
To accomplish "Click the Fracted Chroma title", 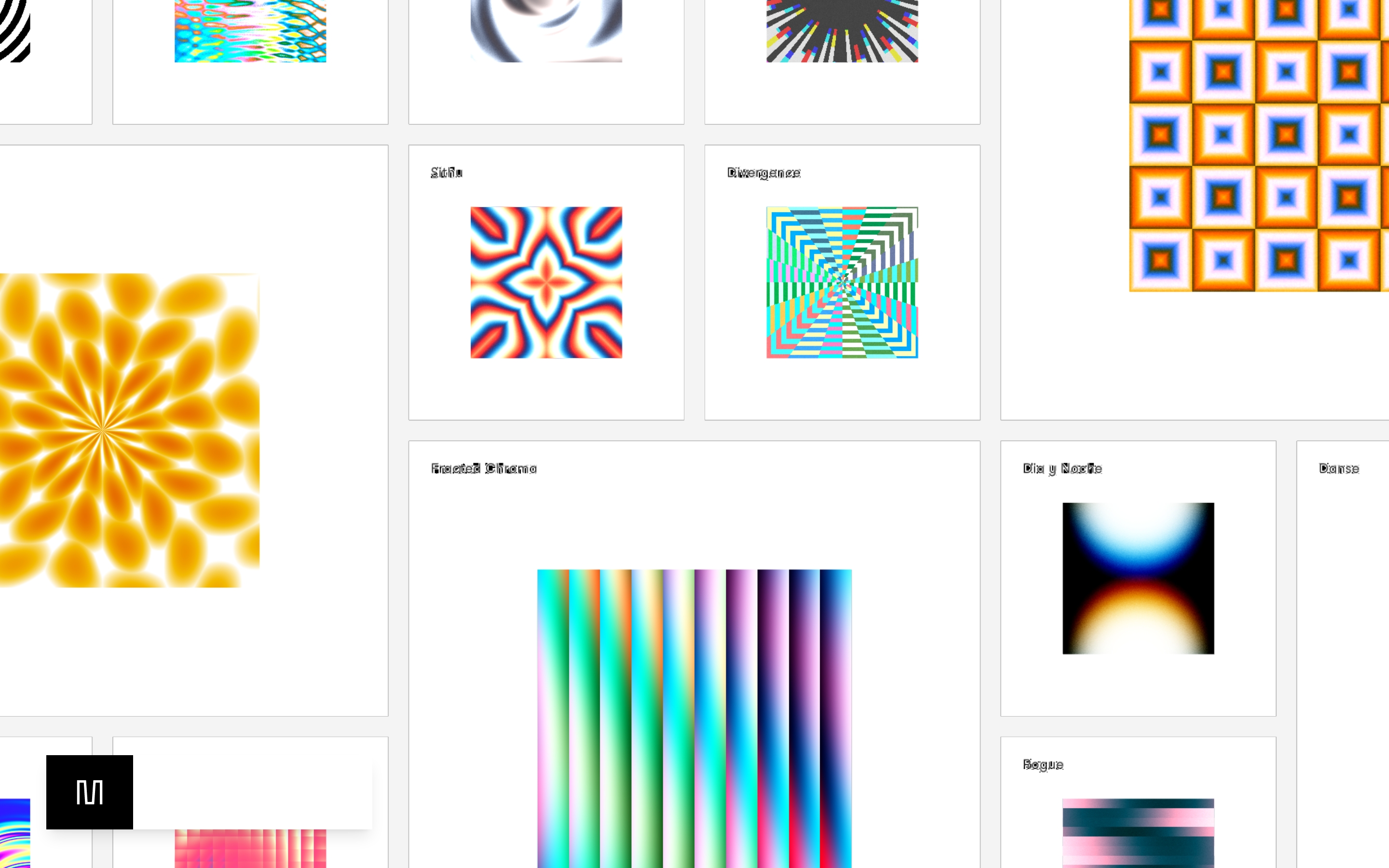I will coord(483,468).
